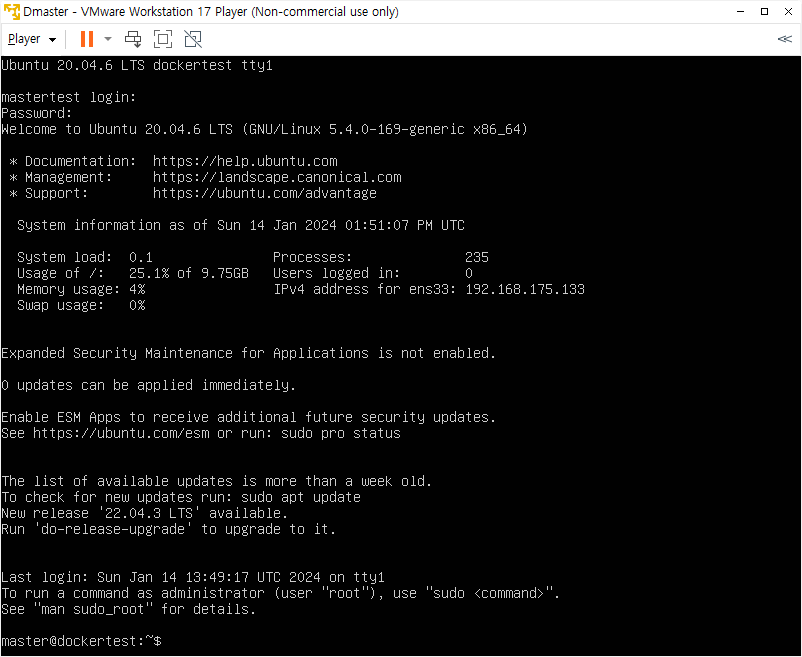Click the 'System information as of' timestamp line
Viewport: 802px width, 657px height.
tap(241, 225)
